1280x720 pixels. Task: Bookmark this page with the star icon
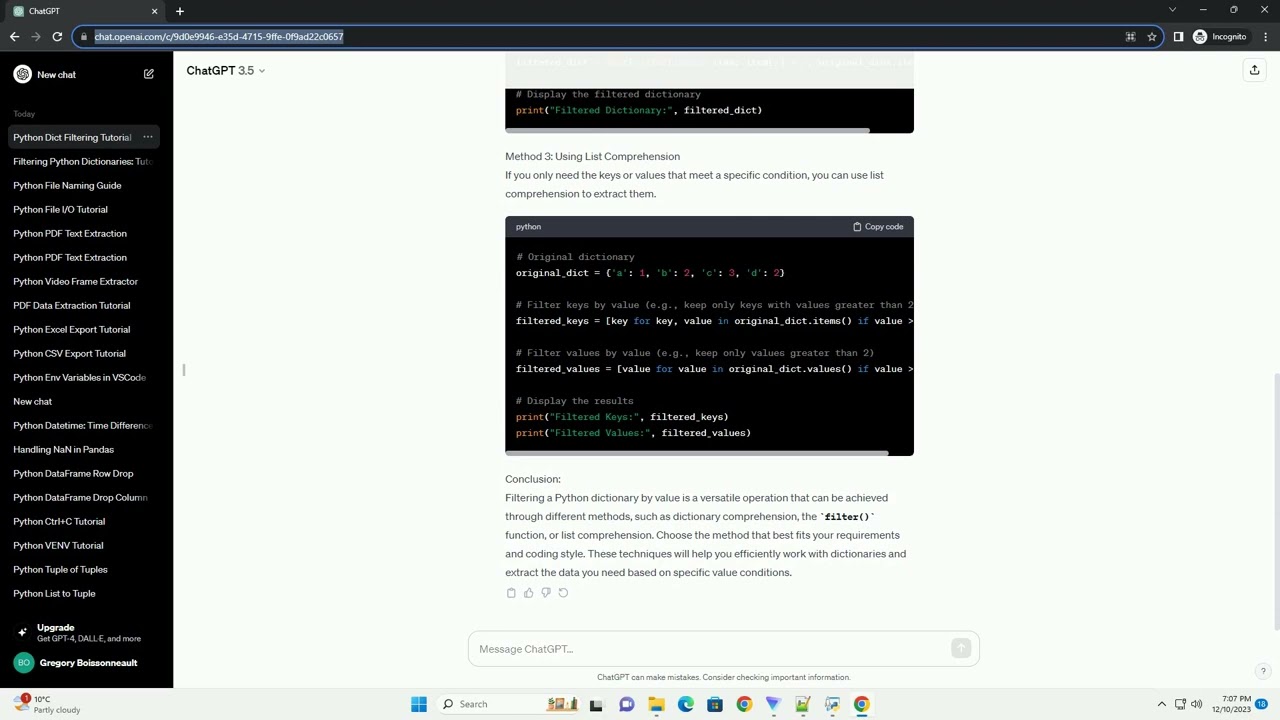click(x=1152, y=37)
